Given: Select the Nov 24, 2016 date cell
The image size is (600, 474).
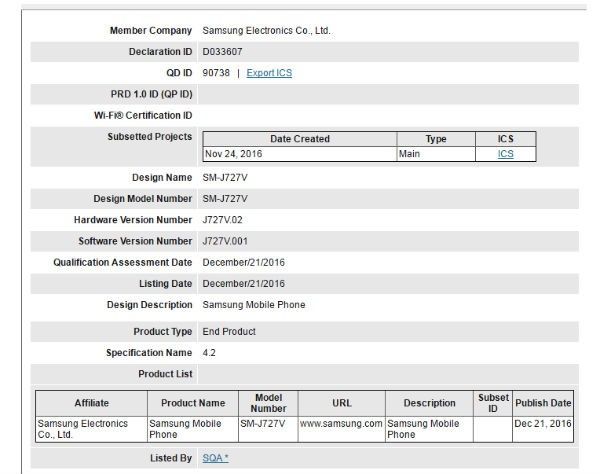Looking at the screenshot, I should 300,154.
